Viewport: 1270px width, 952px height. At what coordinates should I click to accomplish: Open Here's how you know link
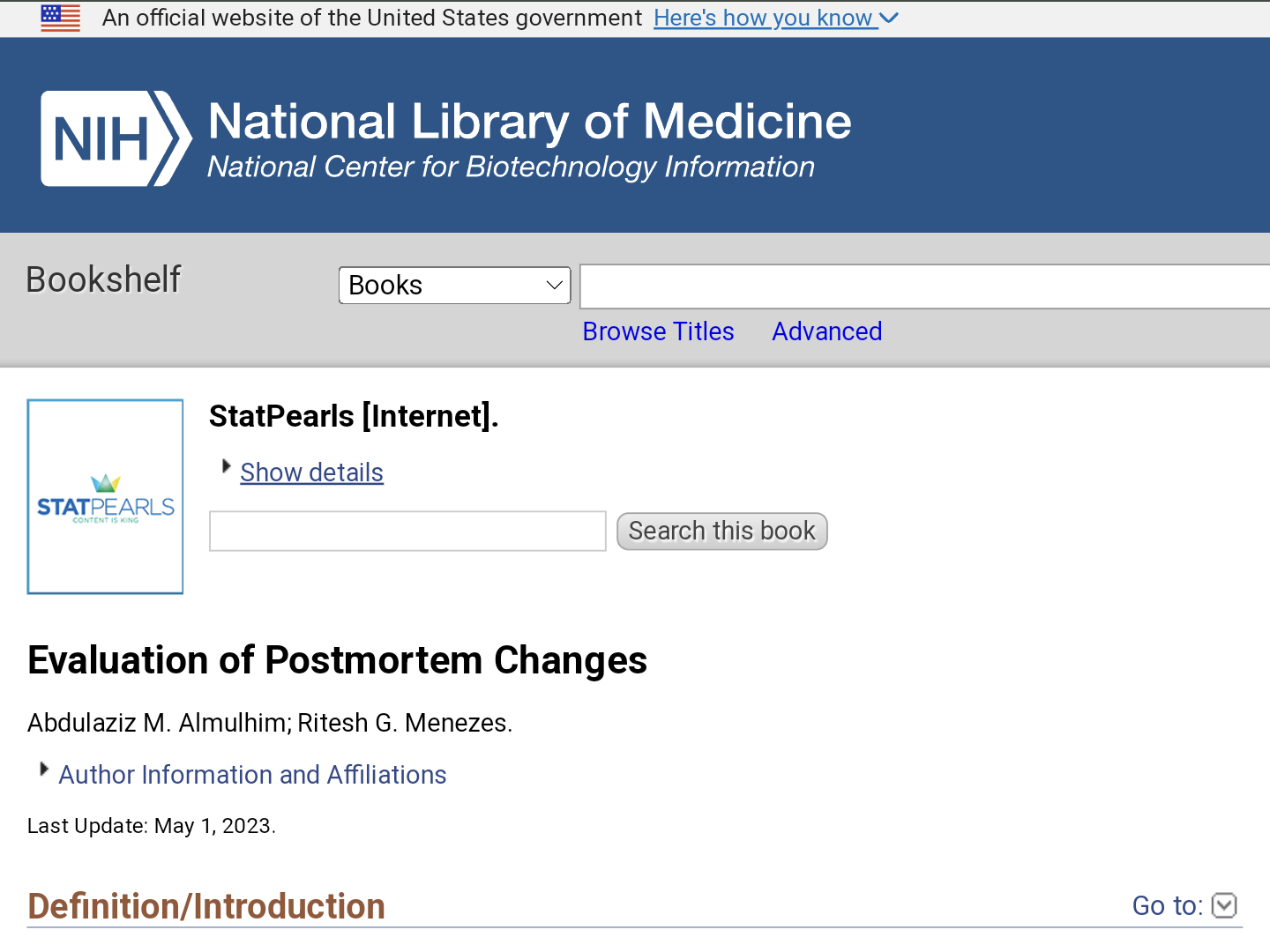point(763,19)
